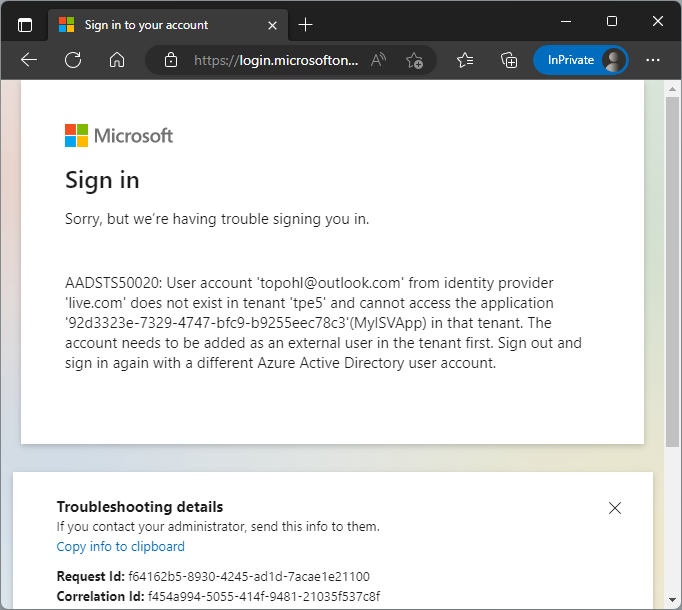Click the browser Back arrow

29,60
